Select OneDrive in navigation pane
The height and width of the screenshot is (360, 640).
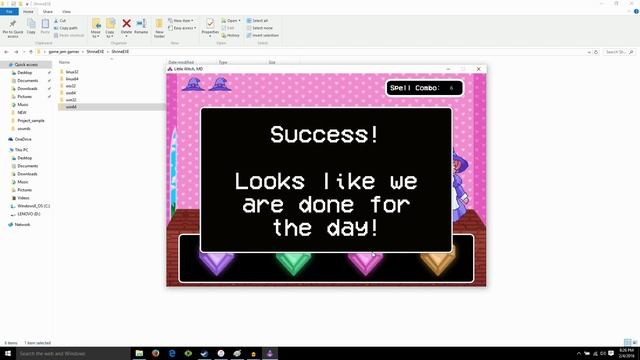coord(23,139)
